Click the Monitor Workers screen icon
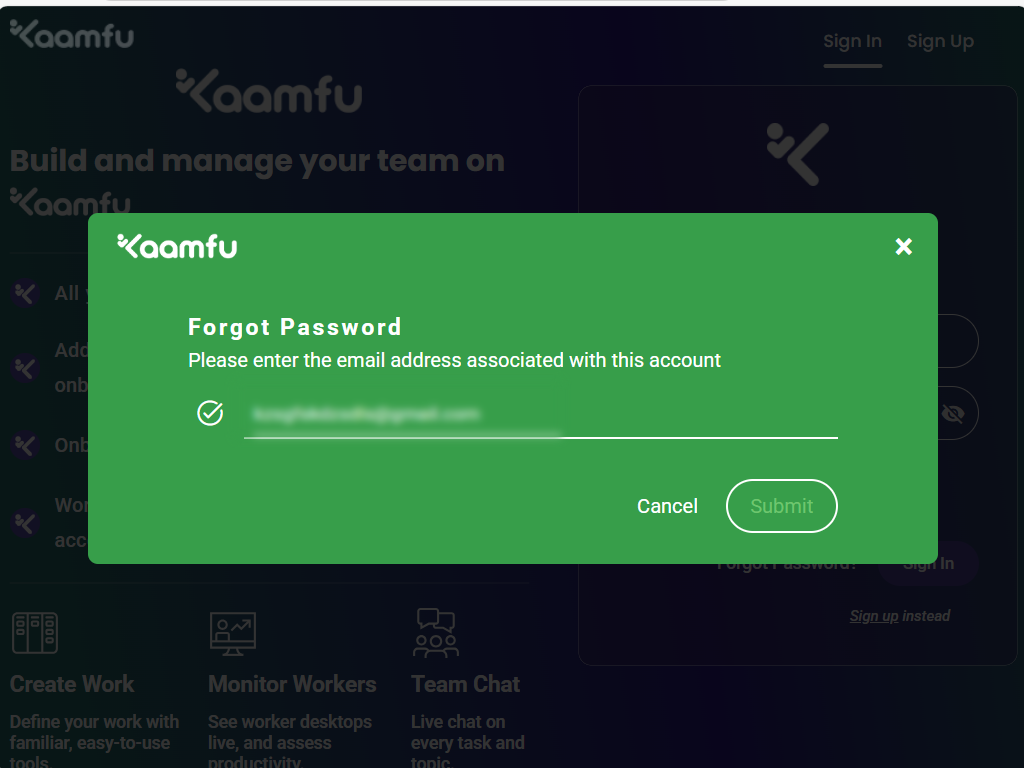 (233, 633)
